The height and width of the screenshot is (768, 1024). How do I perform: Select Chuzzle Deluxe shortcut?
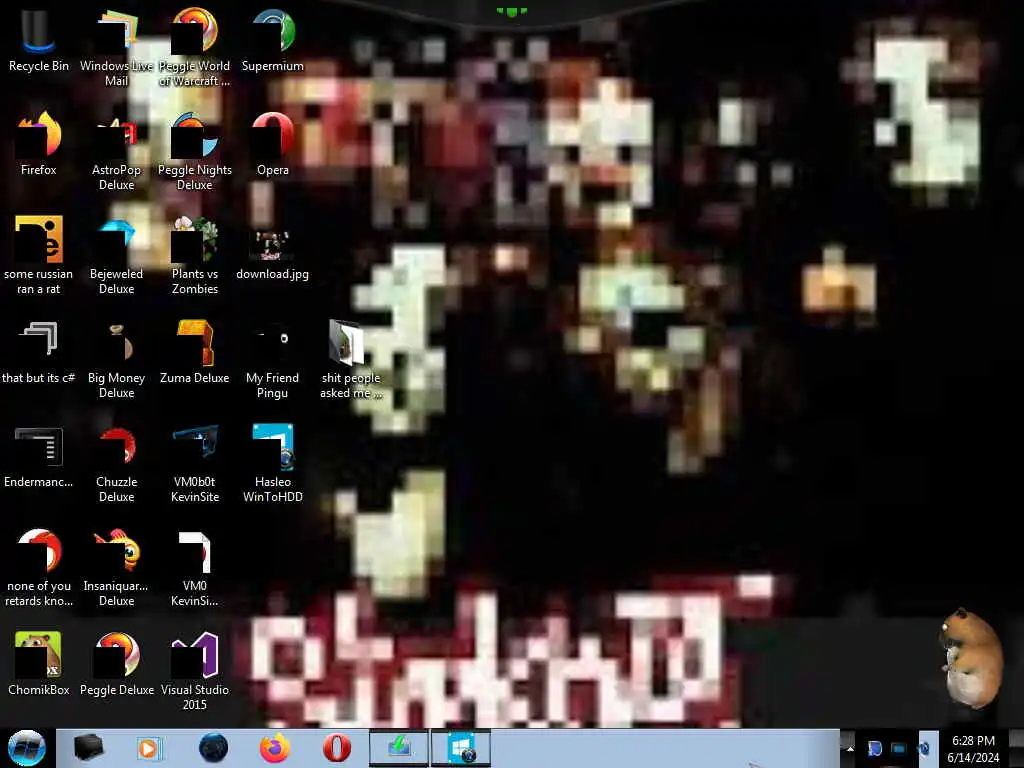coord(116,464)
